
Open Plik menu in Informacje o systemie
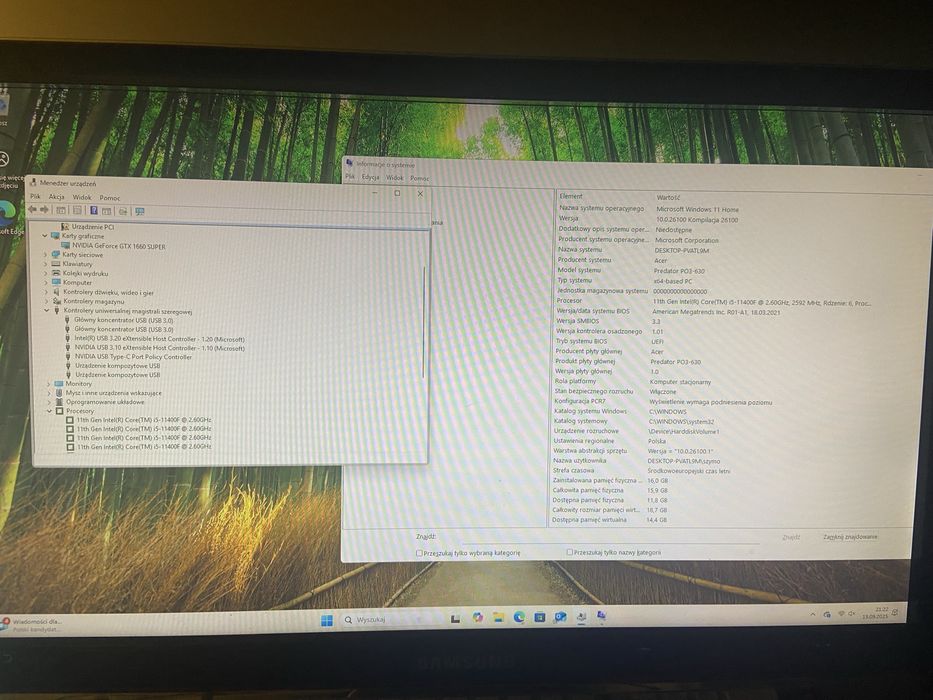coord(350,176)
